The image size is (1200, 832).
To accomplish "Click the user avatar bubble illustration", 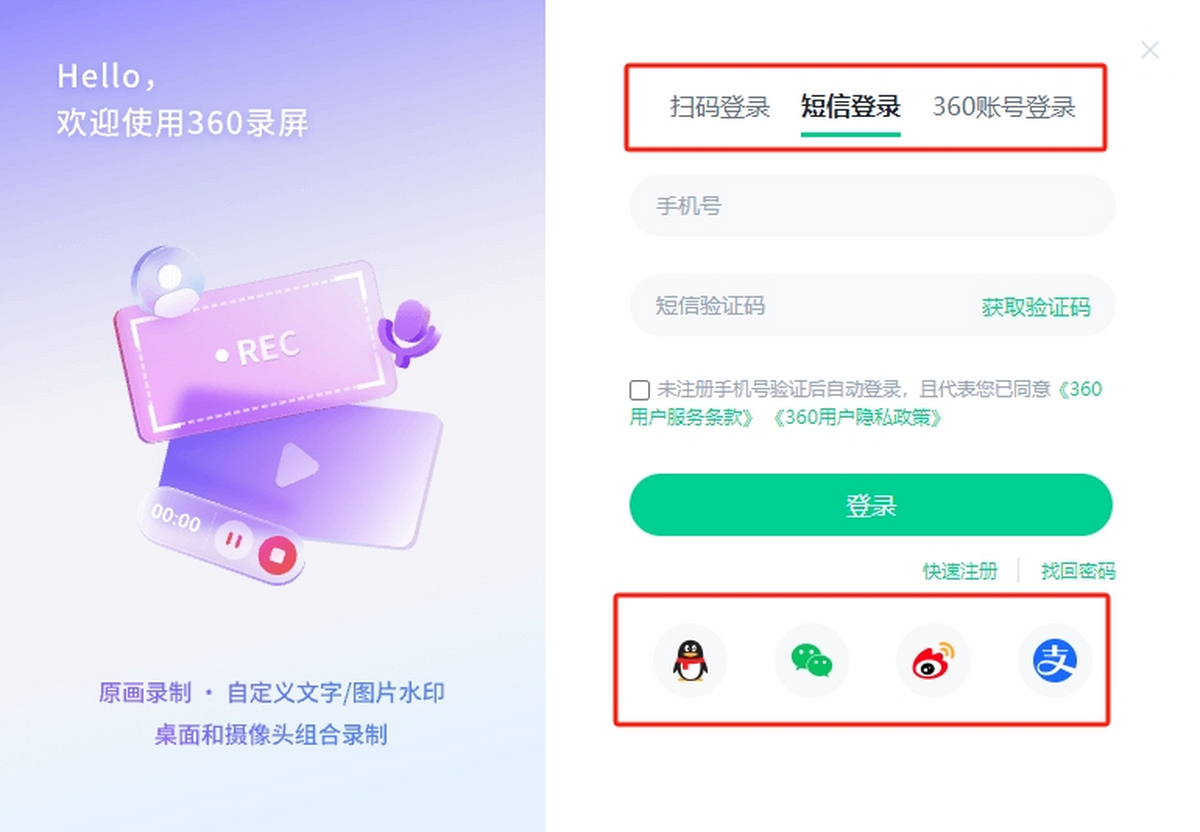I will coord(167,280).
